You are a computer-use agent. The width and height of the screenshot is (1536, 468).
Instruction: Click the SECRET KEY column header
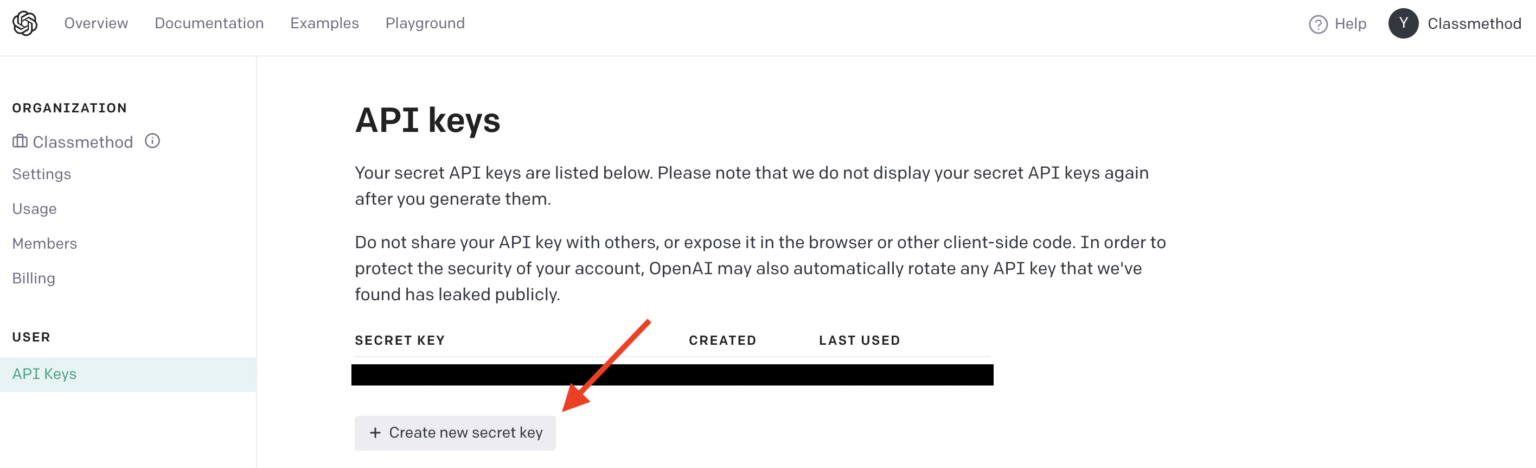(400, 340)
